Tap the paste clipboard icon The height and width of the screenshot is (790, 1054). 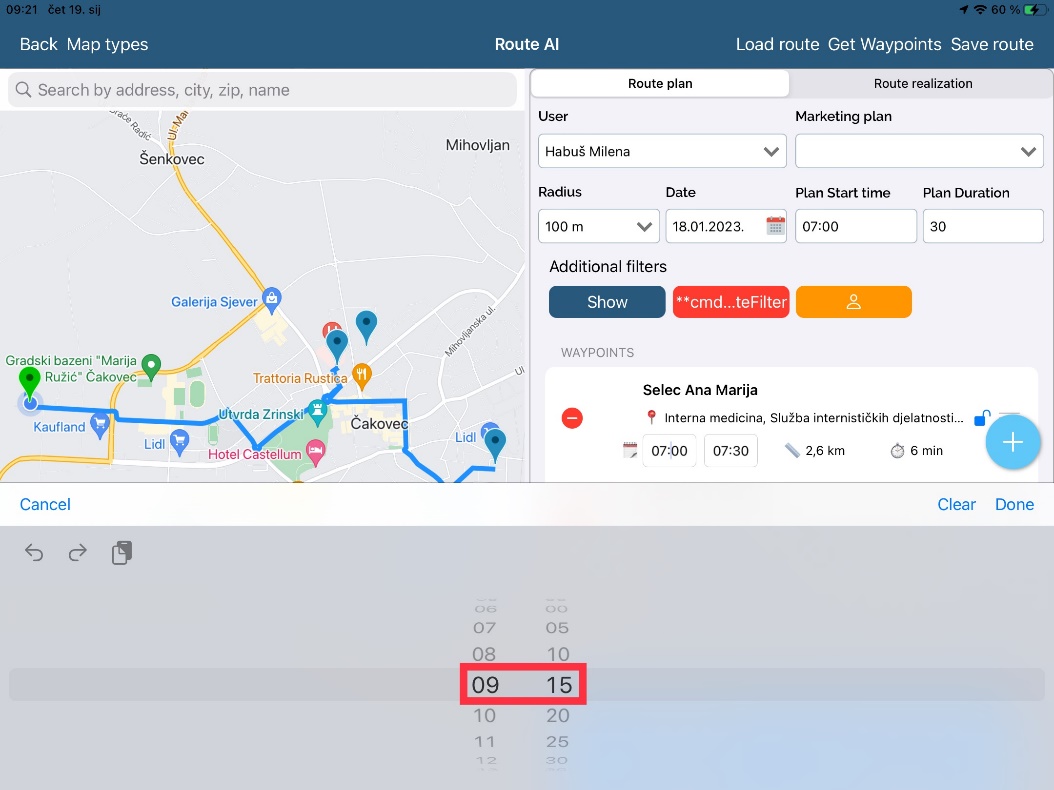(x=122, y=553)
